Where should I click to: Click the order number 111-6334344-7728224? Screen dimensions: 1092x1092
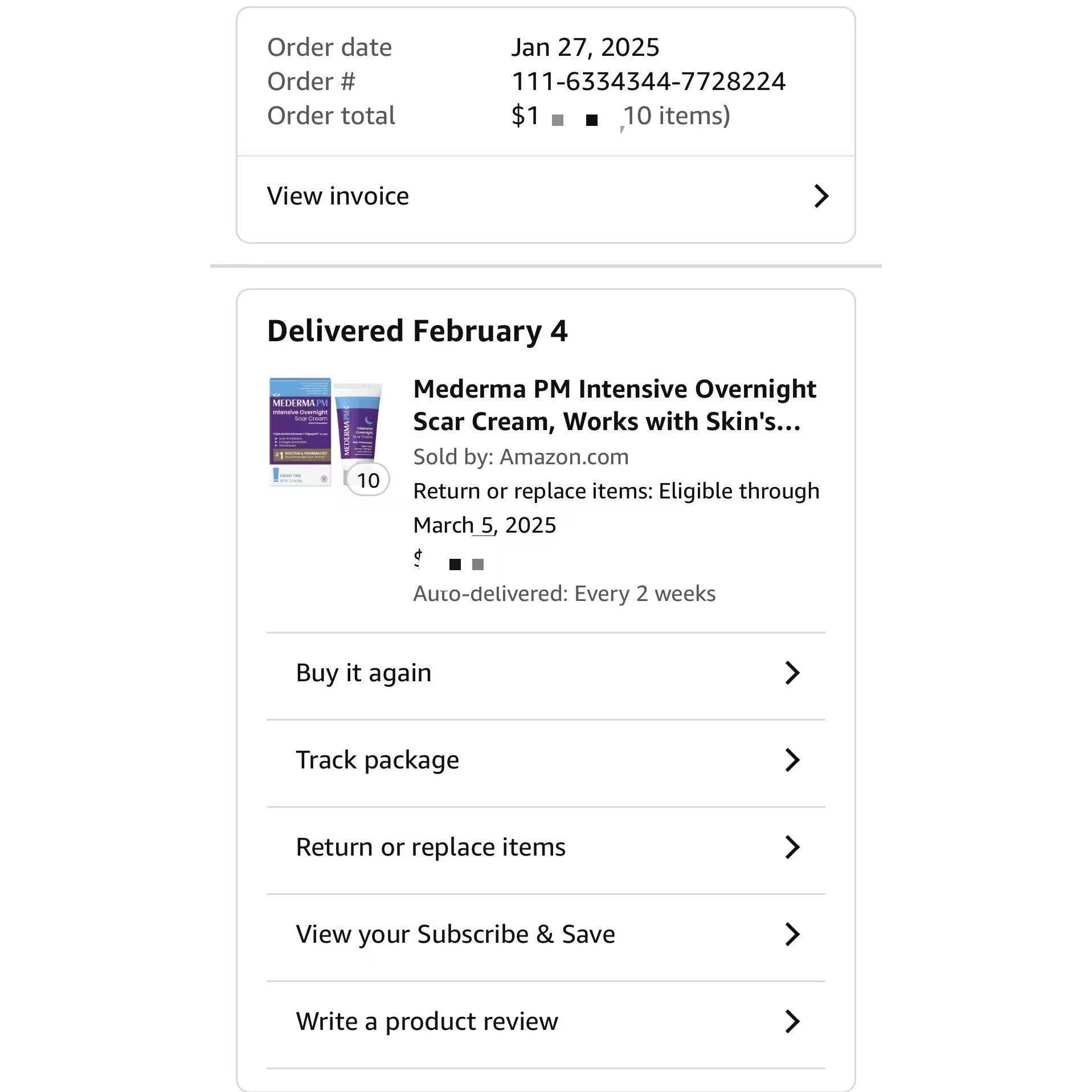(x=648, y=81)
